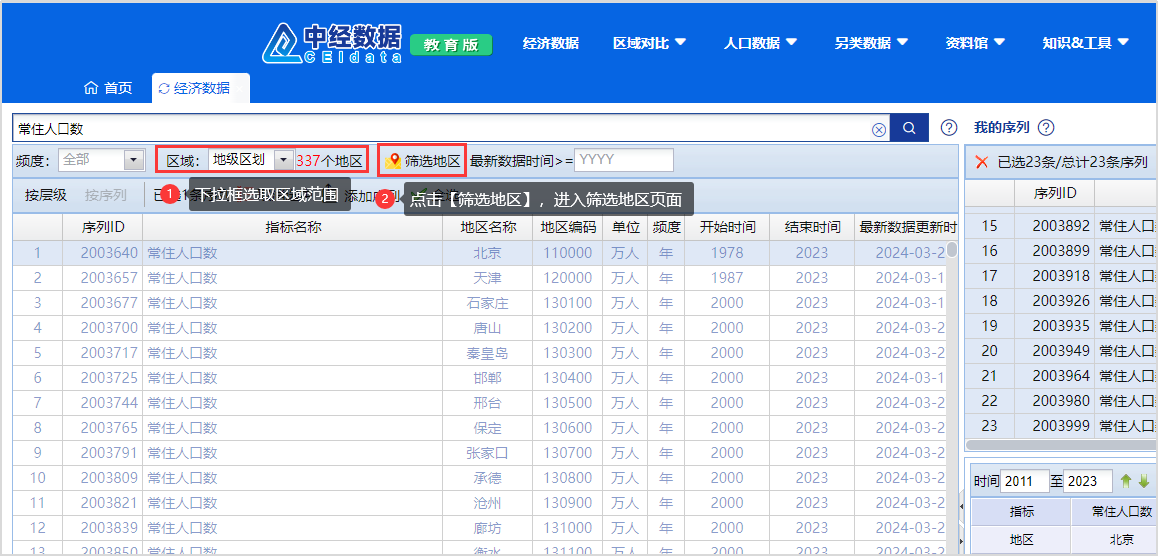Click the green down arrow near the time range
The image size is (1159, 558).
(1143, 481)
